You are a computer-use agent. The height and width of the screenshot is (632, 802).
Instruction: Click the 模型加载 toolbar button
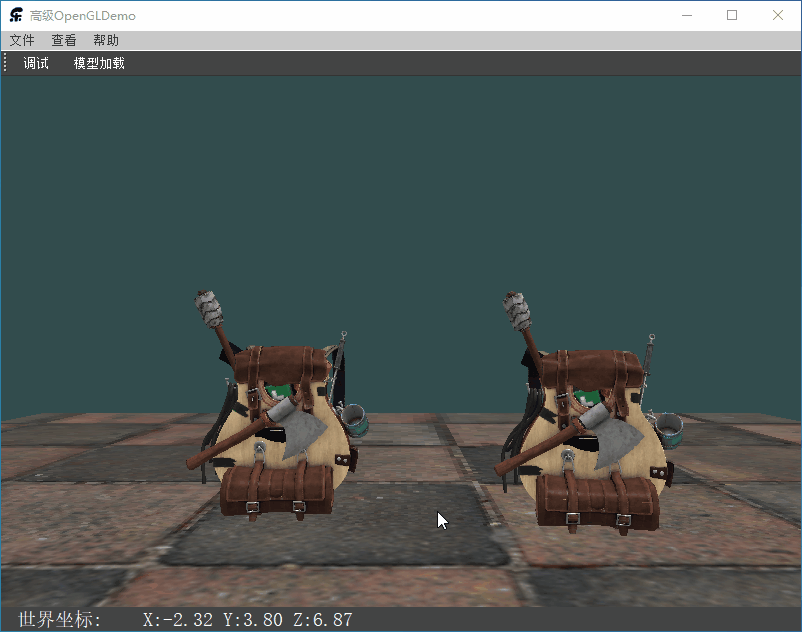coord(99,63)
